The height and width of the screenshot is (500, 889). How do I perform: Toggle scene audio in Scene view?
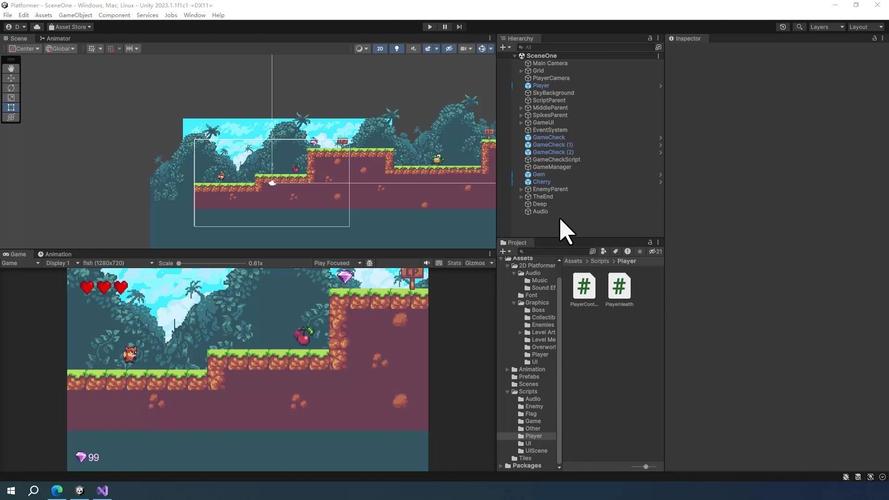coord(413,49)
